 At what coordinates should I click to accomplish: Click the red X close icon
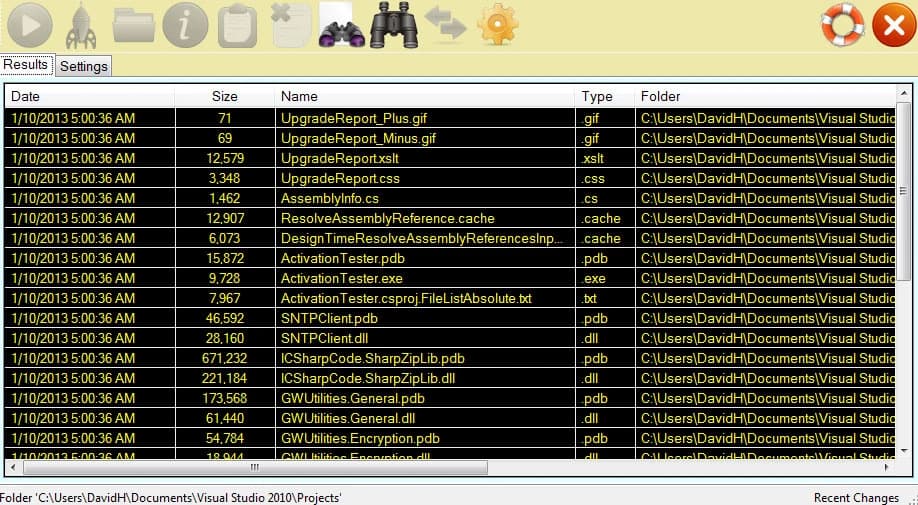pyautogui.click(x=894, y=25)
